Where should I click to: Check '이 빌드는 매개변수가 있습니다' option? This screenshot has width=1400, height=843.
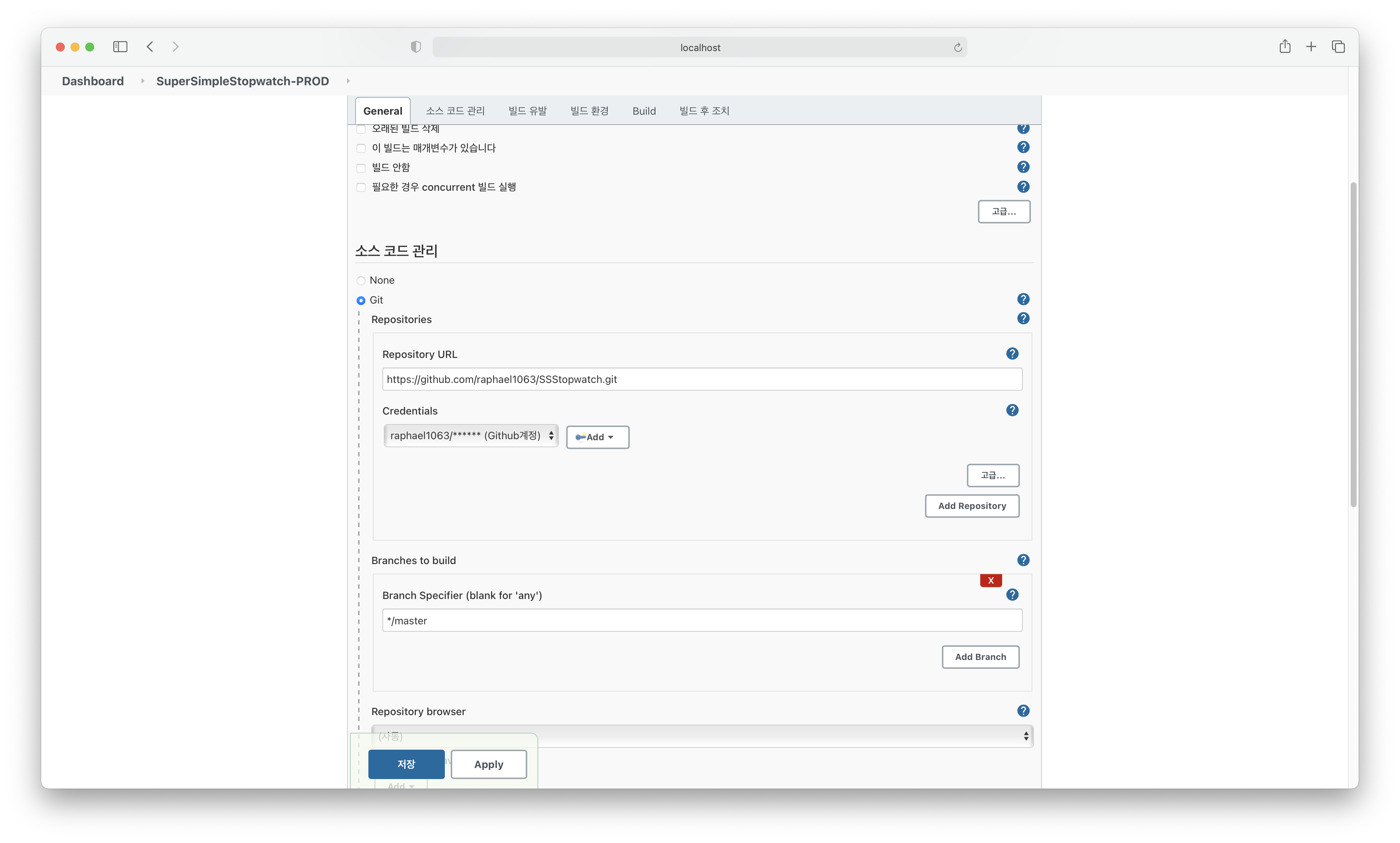361,148
